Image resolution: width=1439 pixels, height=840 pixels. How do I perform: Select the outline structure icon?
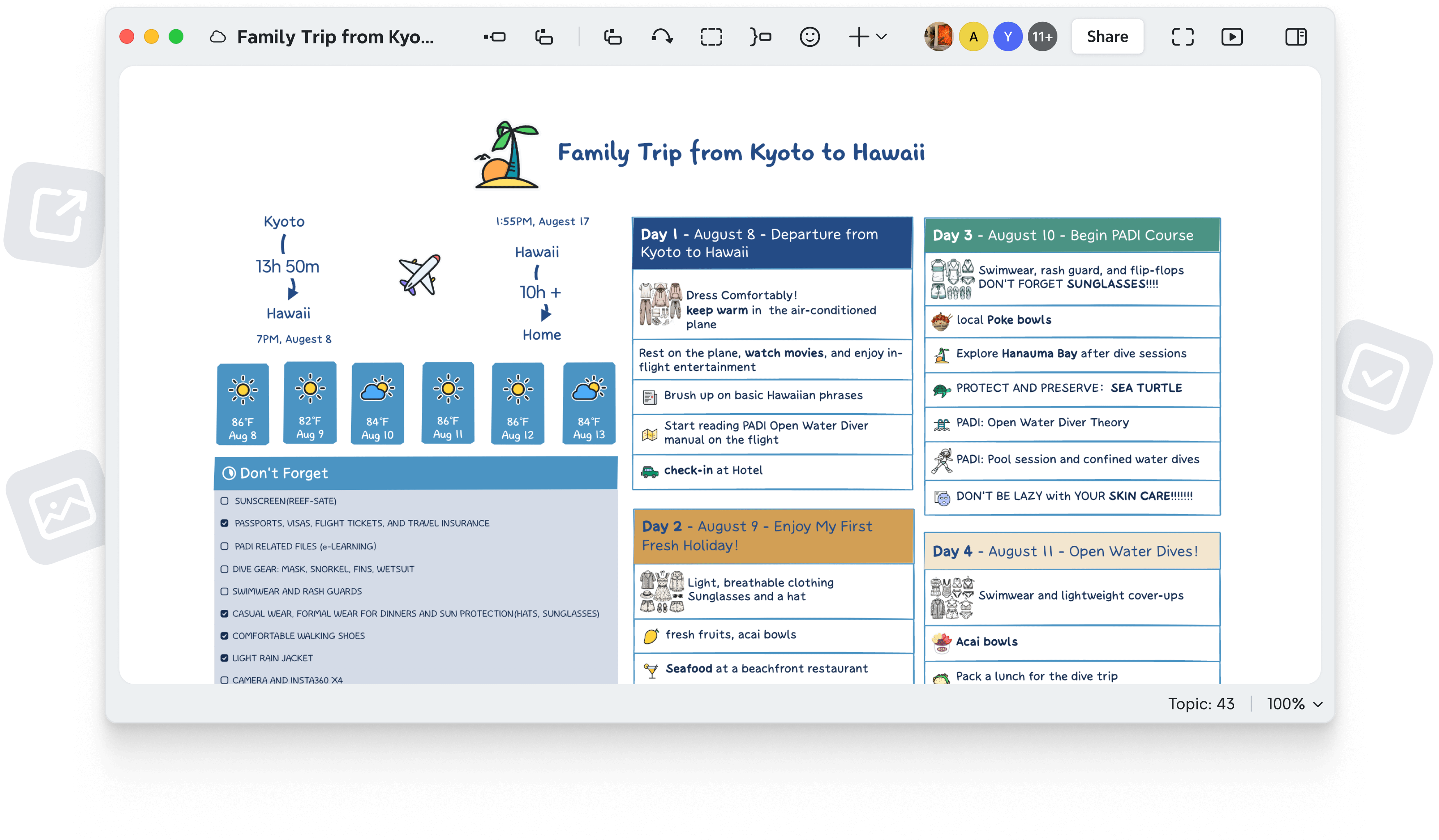tap(612, 37)
